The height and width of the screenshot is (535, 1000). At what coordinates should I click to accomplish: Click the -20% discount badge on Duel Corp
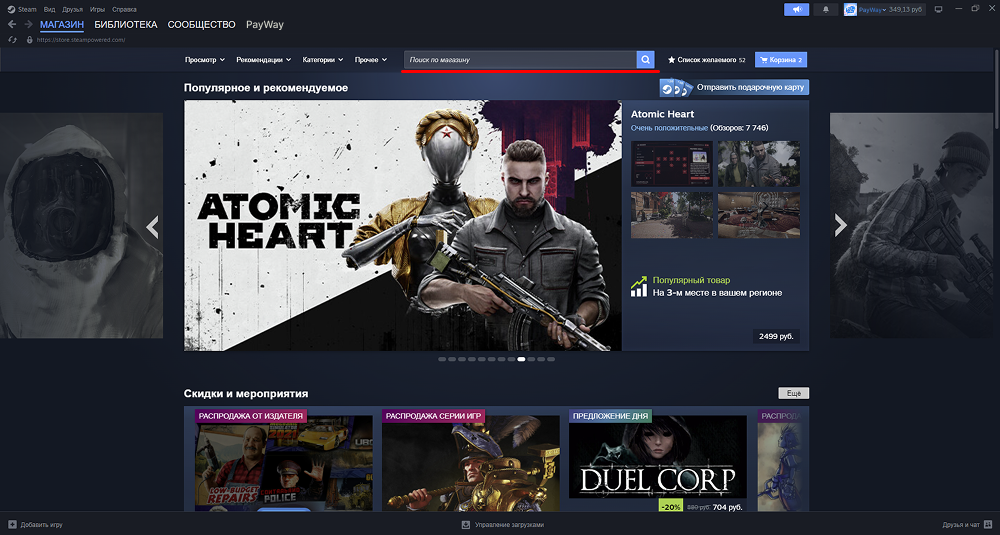click(670, 506)
